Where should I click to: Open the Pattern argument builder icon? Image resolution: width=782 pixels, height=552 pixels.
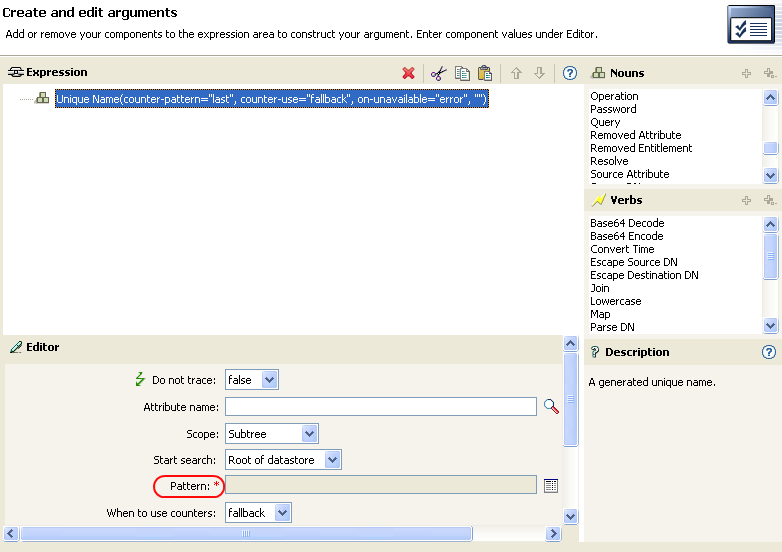[x=551, y=486]
